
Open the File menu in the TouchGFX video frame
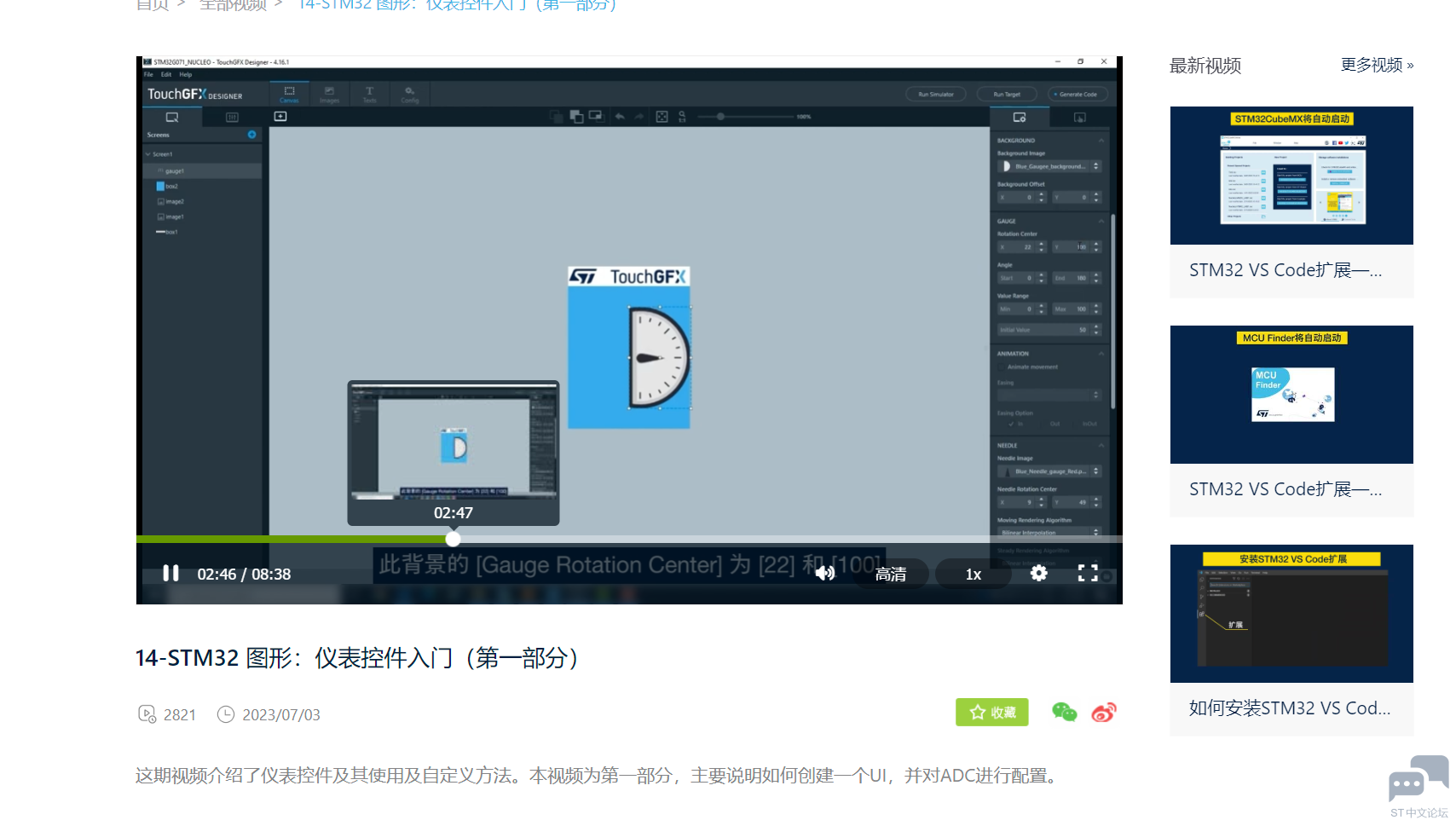pos(148,75)
